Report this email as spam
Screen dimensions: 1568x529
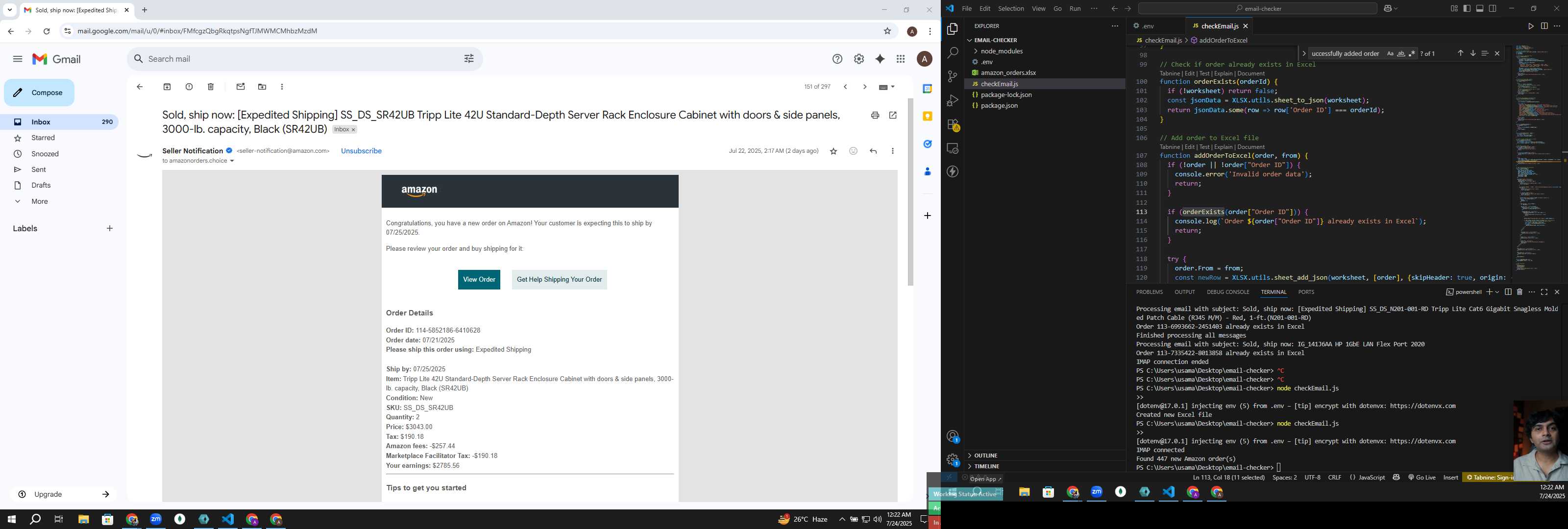click(x=189, y=87)
